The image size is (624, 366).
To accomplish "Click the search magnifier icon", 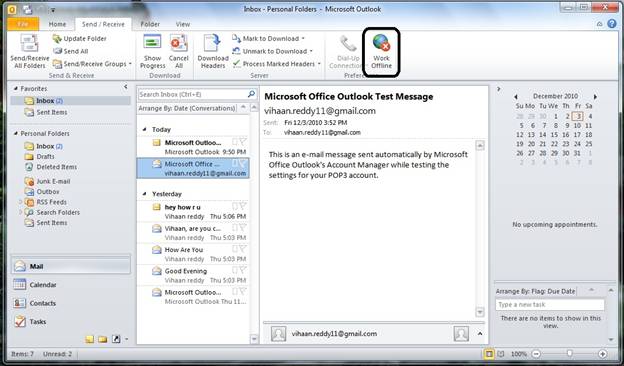I will 251,94.
